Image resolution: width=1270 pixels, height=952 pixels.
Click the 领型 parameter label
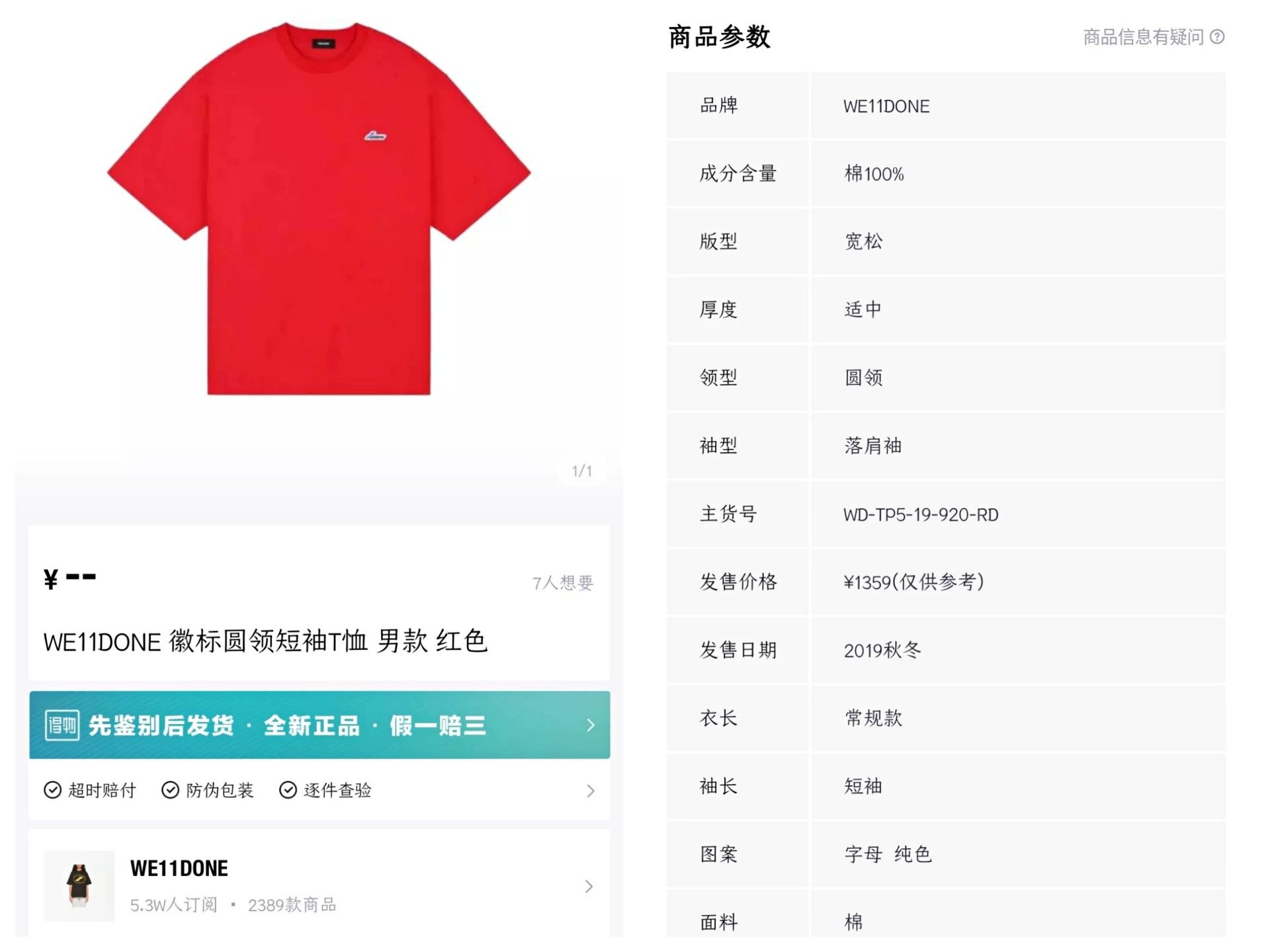pos(719,378)
